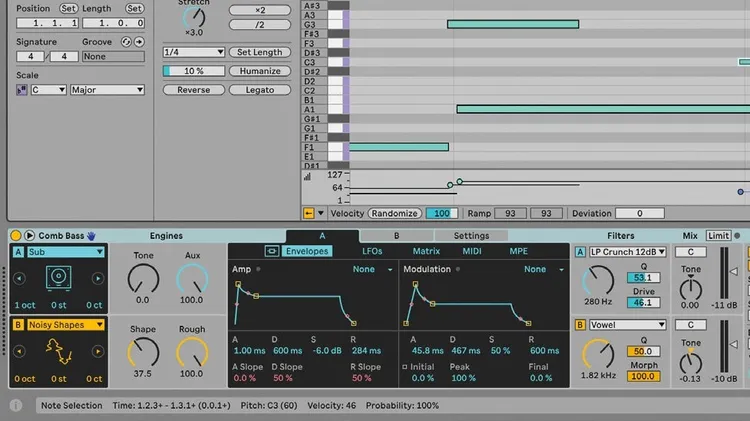Click the Humanize 10 % amount slider

(x=194, y=71)
